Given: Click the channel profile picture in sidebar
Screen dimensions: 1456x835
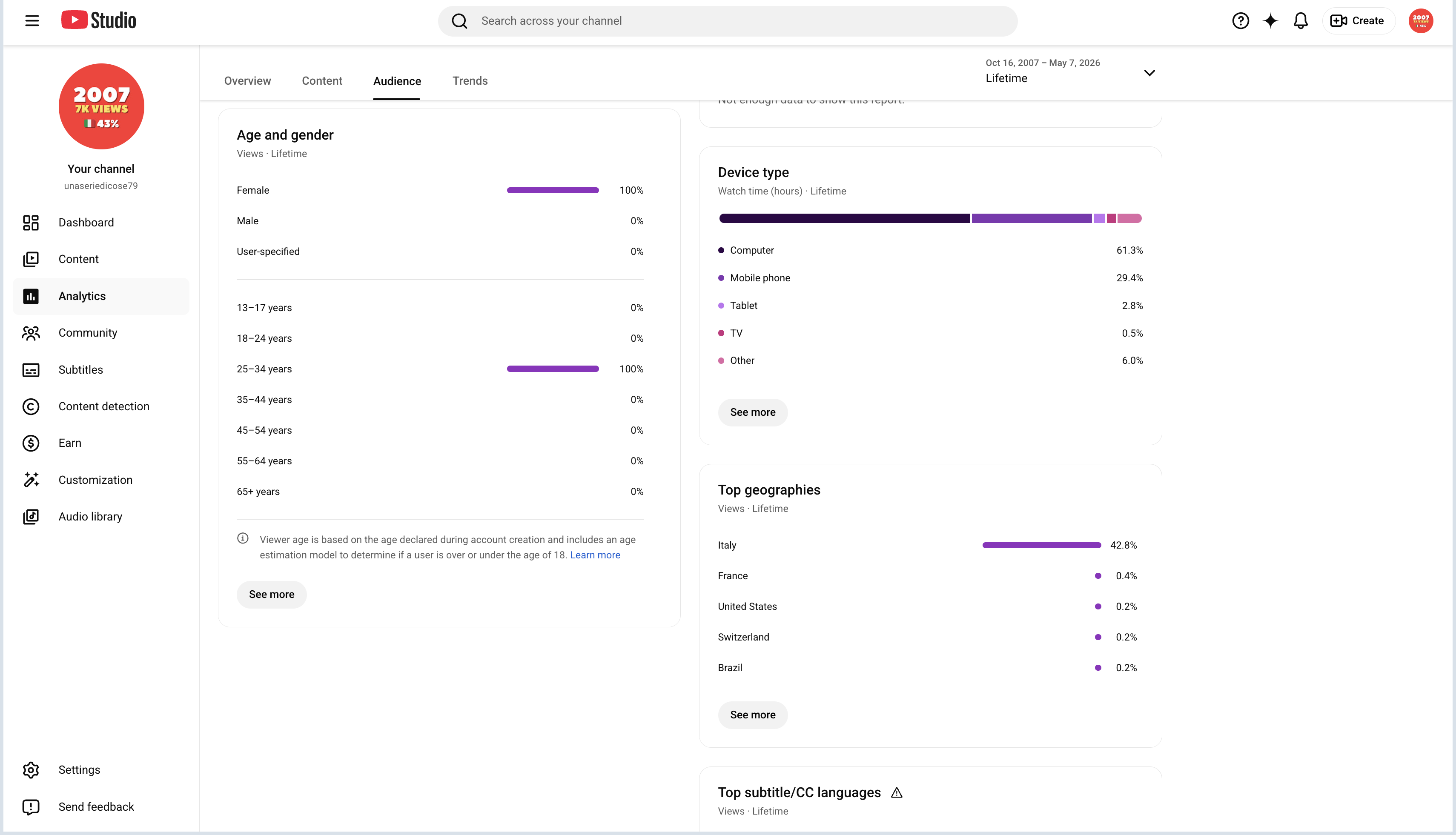Looking at the screenshot, I should pos(101,106).
